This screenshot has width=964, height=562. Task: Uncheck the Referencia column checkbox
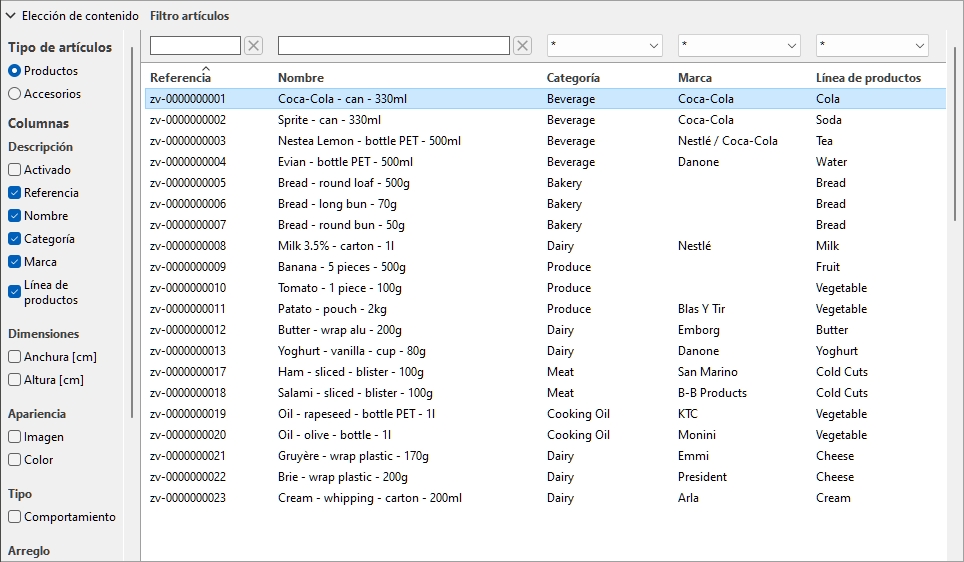tap(14, 193)
